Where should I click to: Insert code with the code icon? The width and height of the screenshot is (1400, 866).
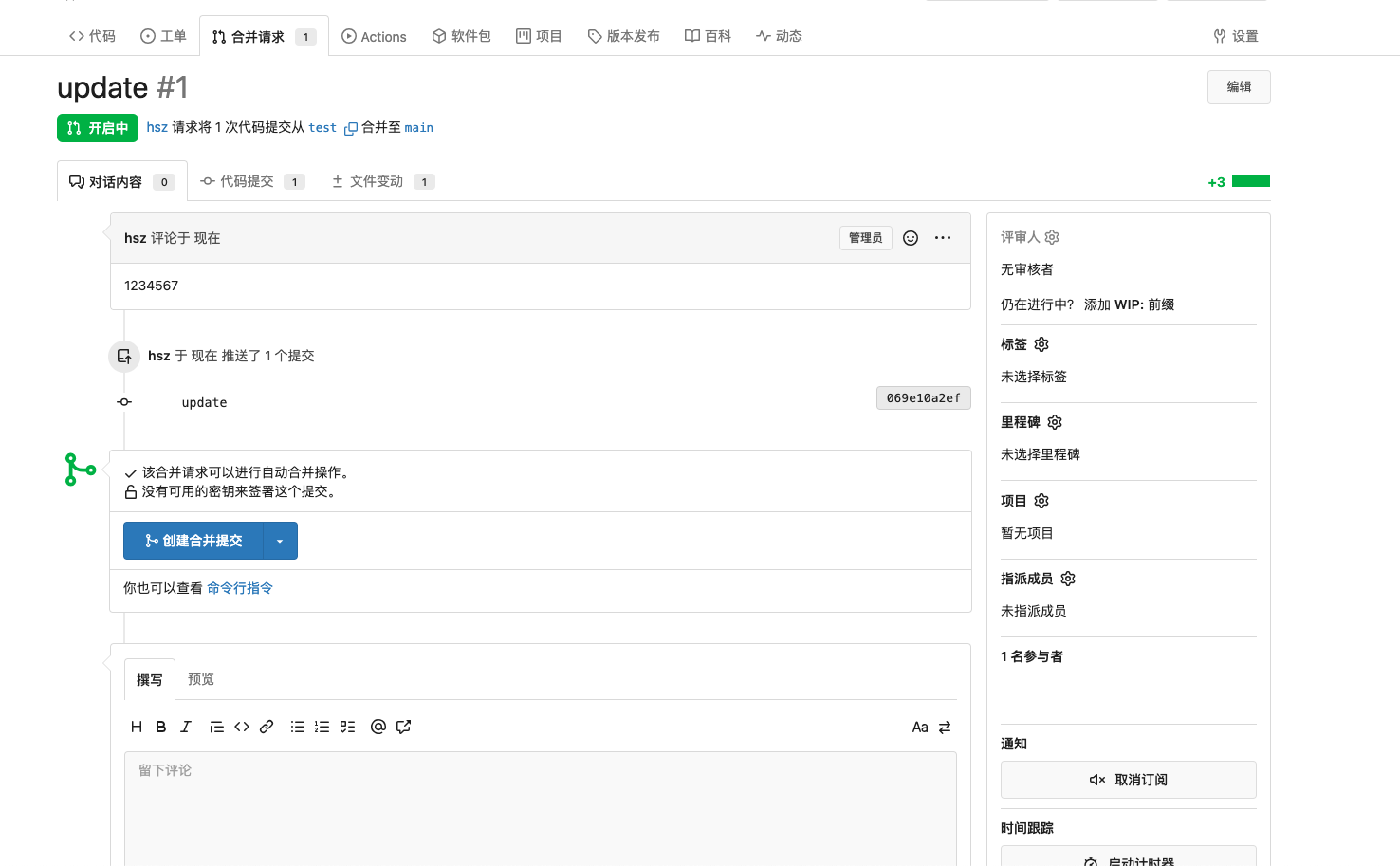click(242, 727)
